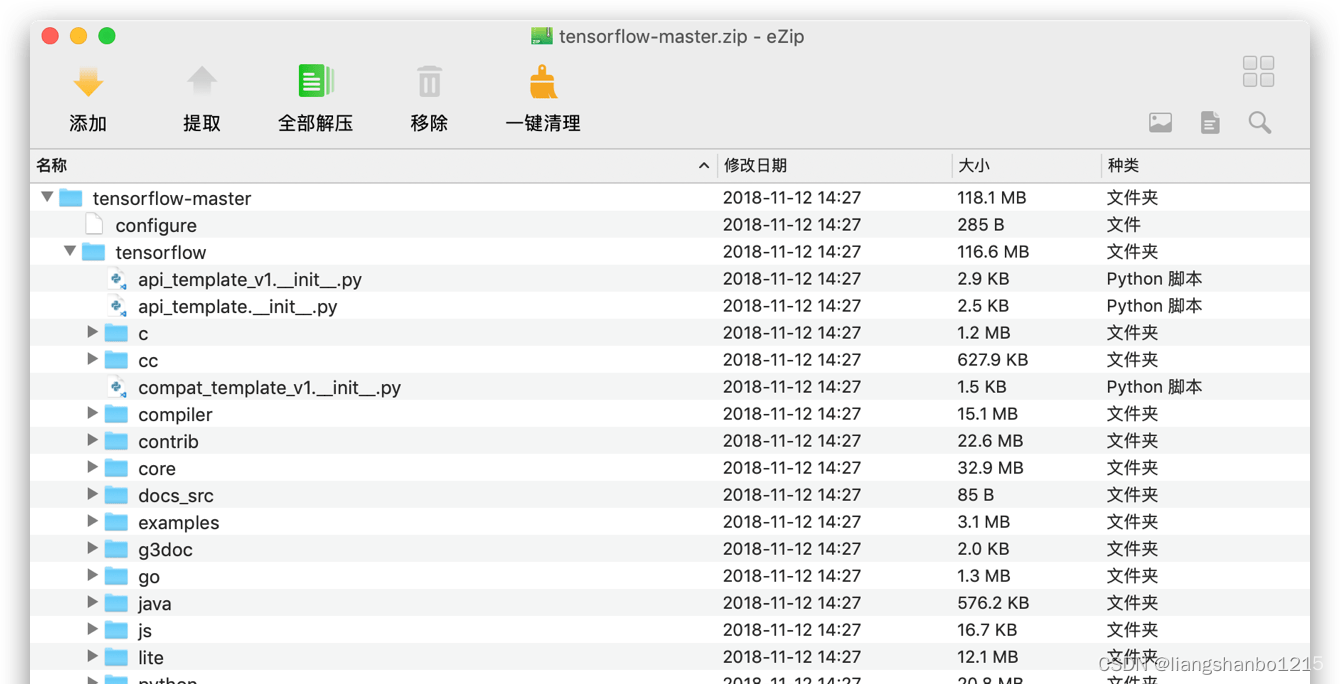Screen dimensions: 1340x684
Task: Expand the cc folder triangle
Action: (x=93, y=359)
